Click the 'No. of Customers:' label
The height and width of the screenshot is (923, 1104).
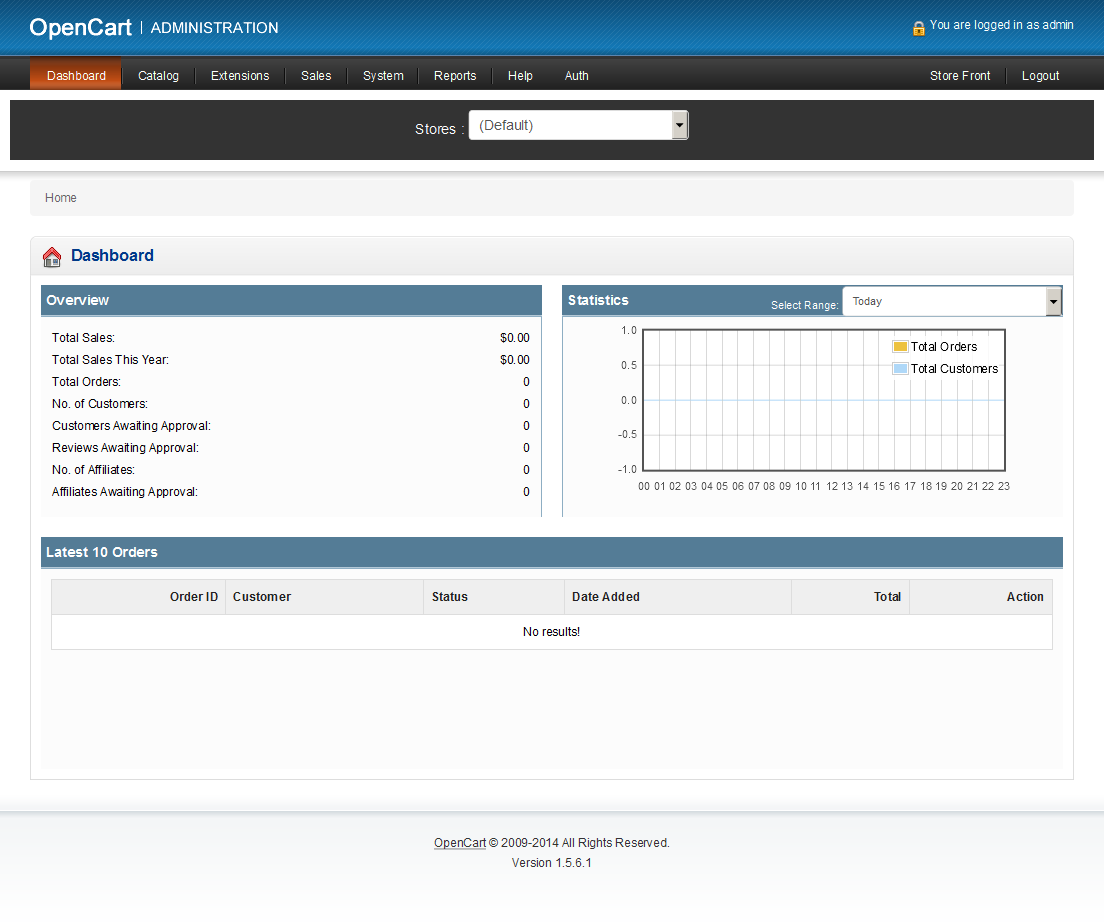[100, 403]
